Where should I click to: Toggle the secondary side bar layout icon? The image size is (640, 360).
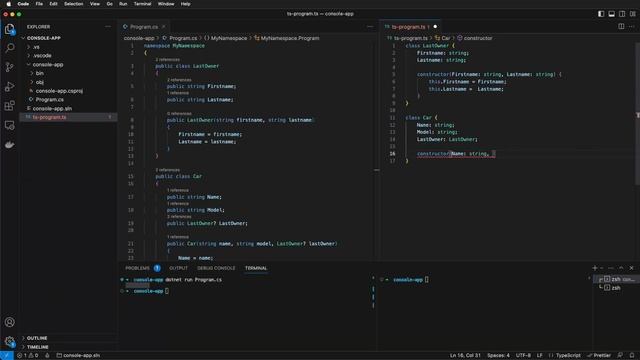[622, 14]
